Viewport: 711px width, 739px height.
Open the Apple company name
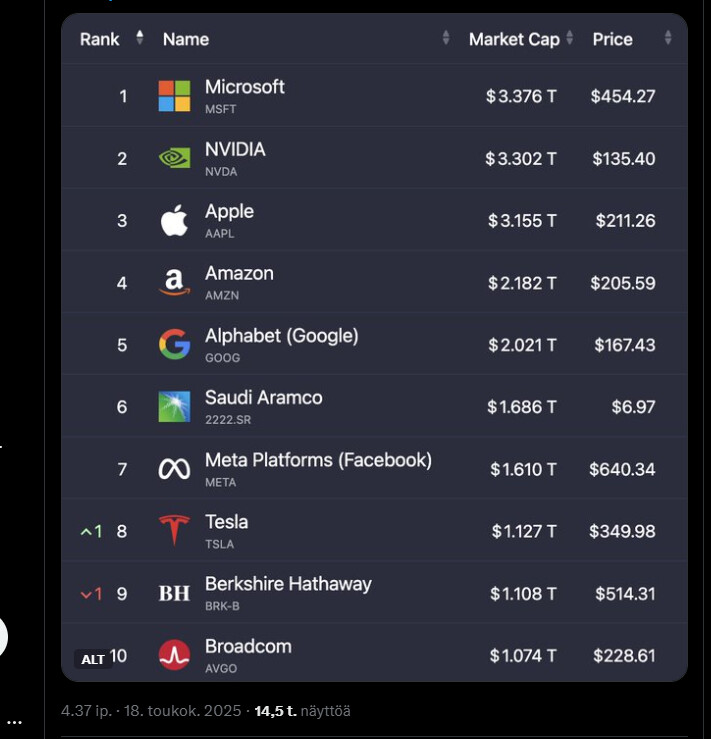click(229, 212)
